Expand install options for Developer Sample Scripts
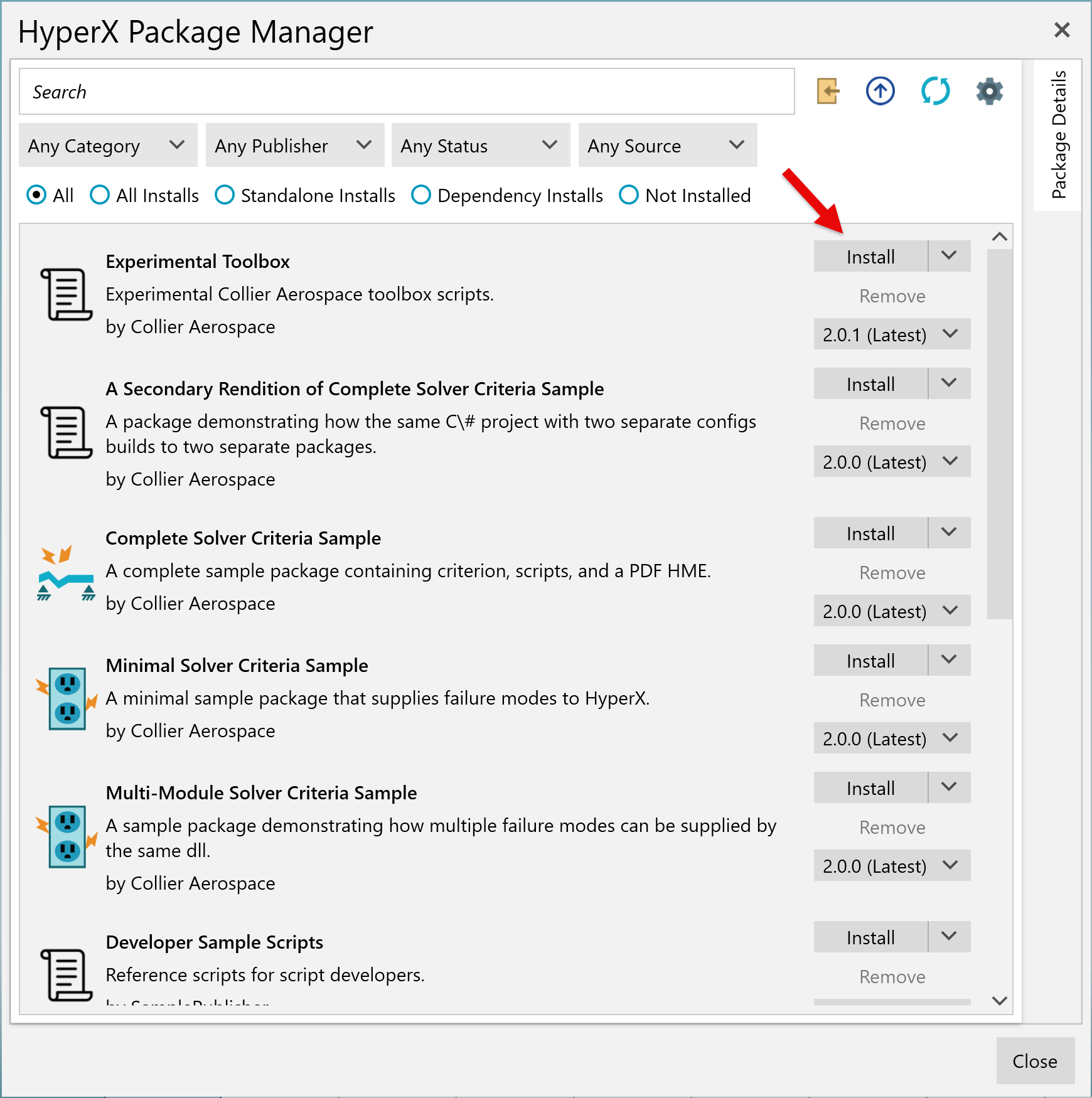The width and height of the screenshot is (1092, 1098). [950, 937]
